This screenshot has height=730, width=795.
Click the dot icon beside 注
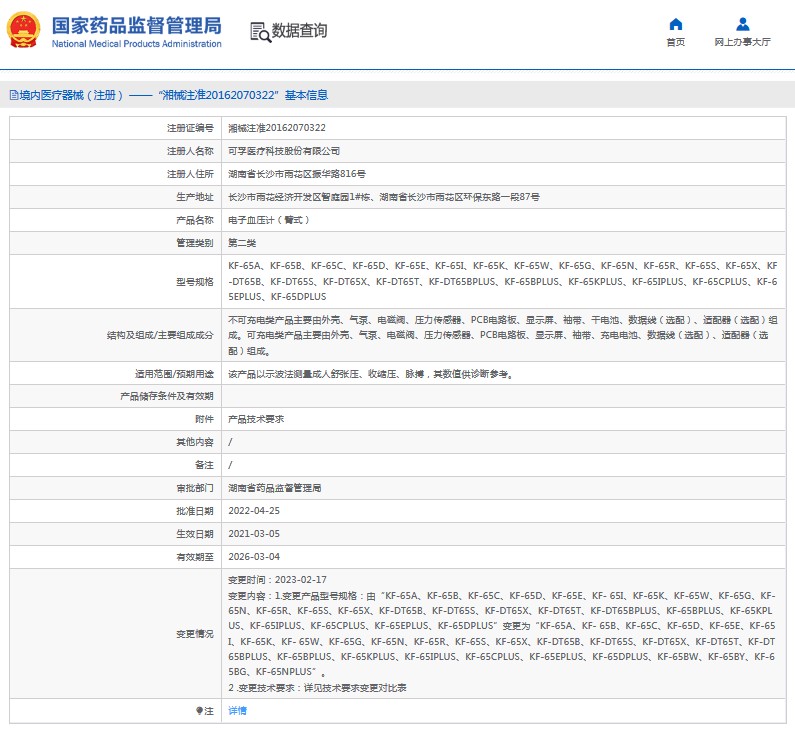(199, 710)
